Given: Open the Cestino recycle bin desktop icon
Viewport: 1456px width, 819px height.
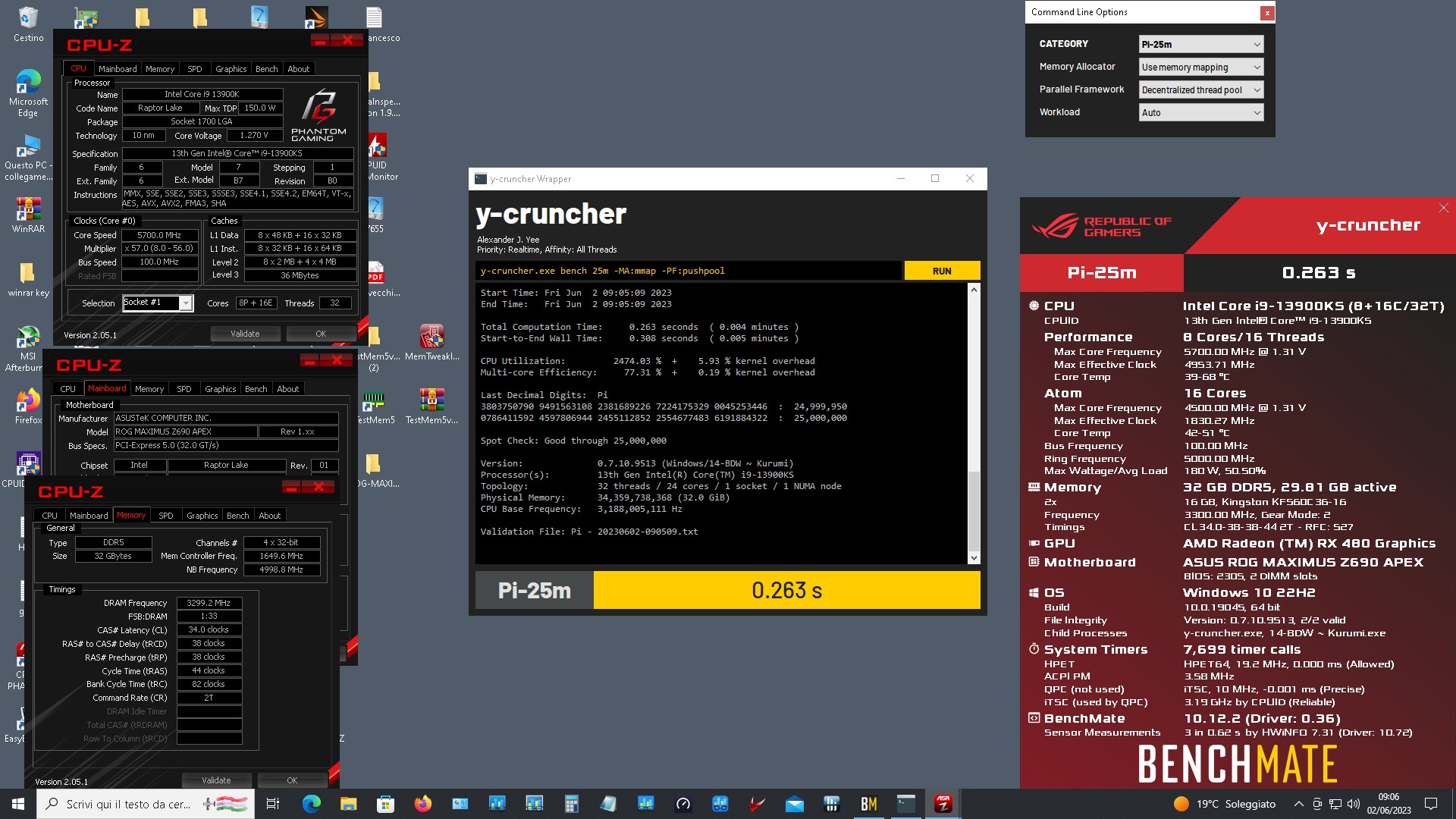Looking at the screenshot, I should coord(28,24).
